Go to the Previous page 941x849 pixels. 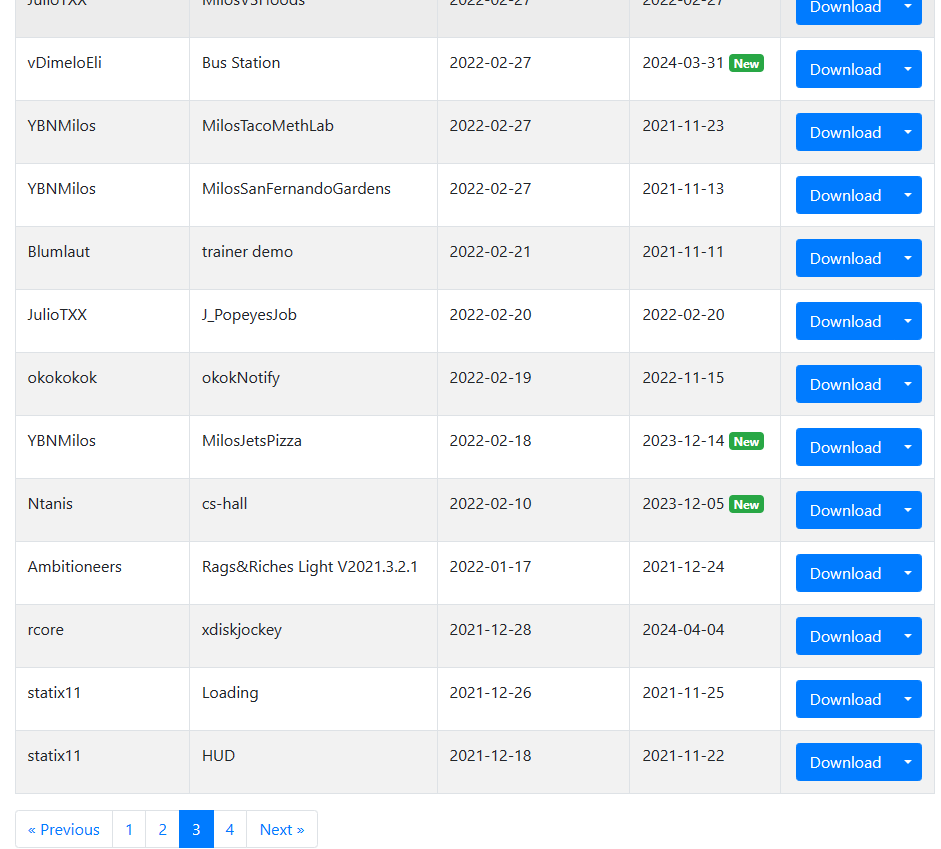tap(64, 829)
